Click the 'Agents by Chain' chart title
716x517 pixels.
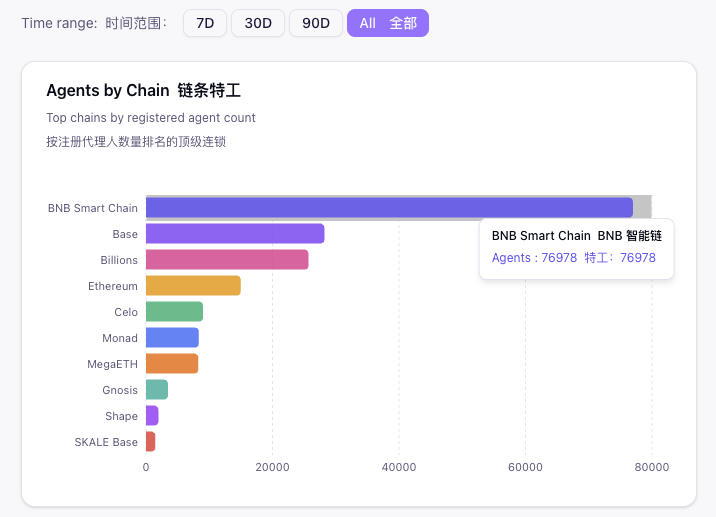pos(108,90)
